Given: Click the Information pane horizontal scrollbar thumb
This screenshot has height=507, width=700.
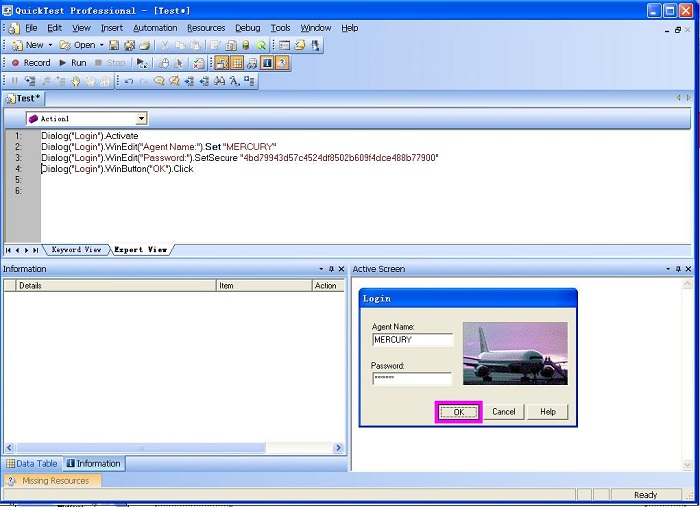Looking at the screenshot, I should 140,448.
